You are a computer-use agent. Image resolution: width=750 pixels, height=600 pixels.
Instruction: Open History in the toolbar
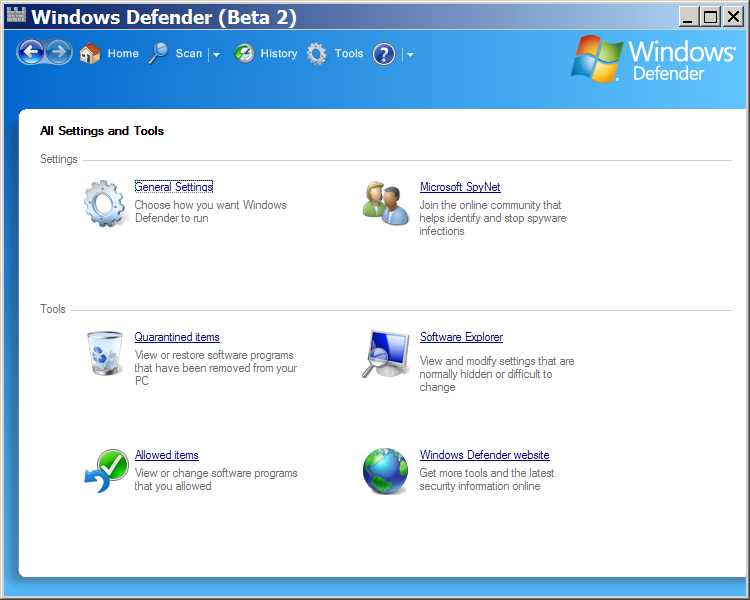279,54
